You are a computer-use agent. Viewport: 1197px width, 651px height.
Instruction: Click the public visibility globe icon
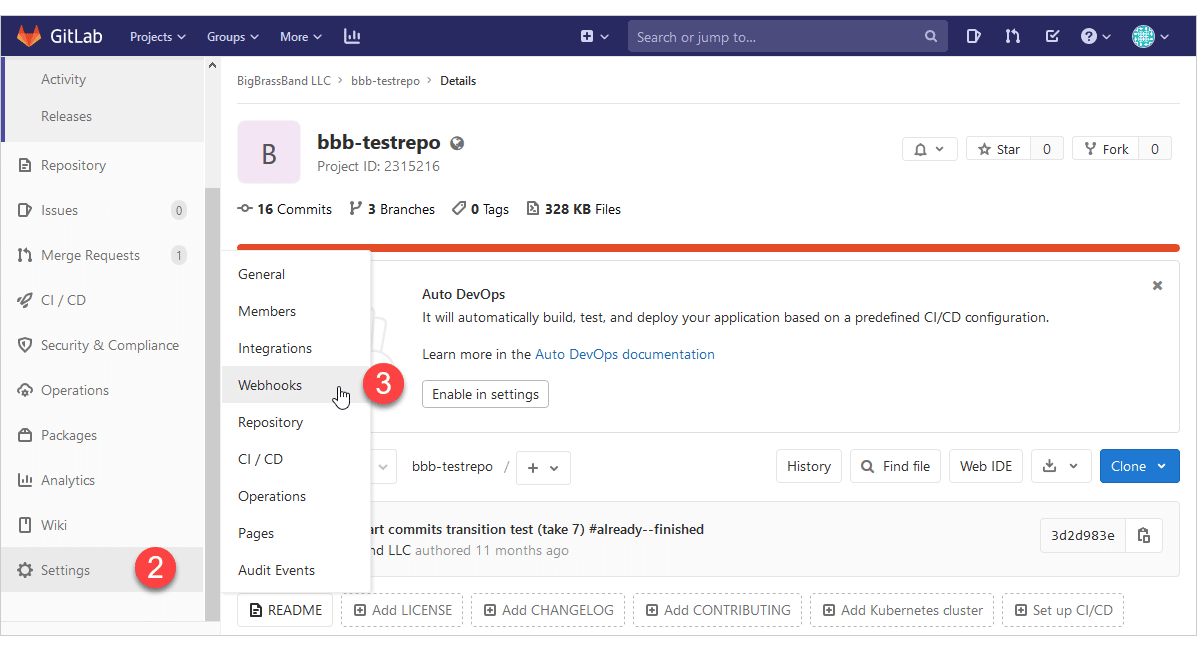click(457, 143)
